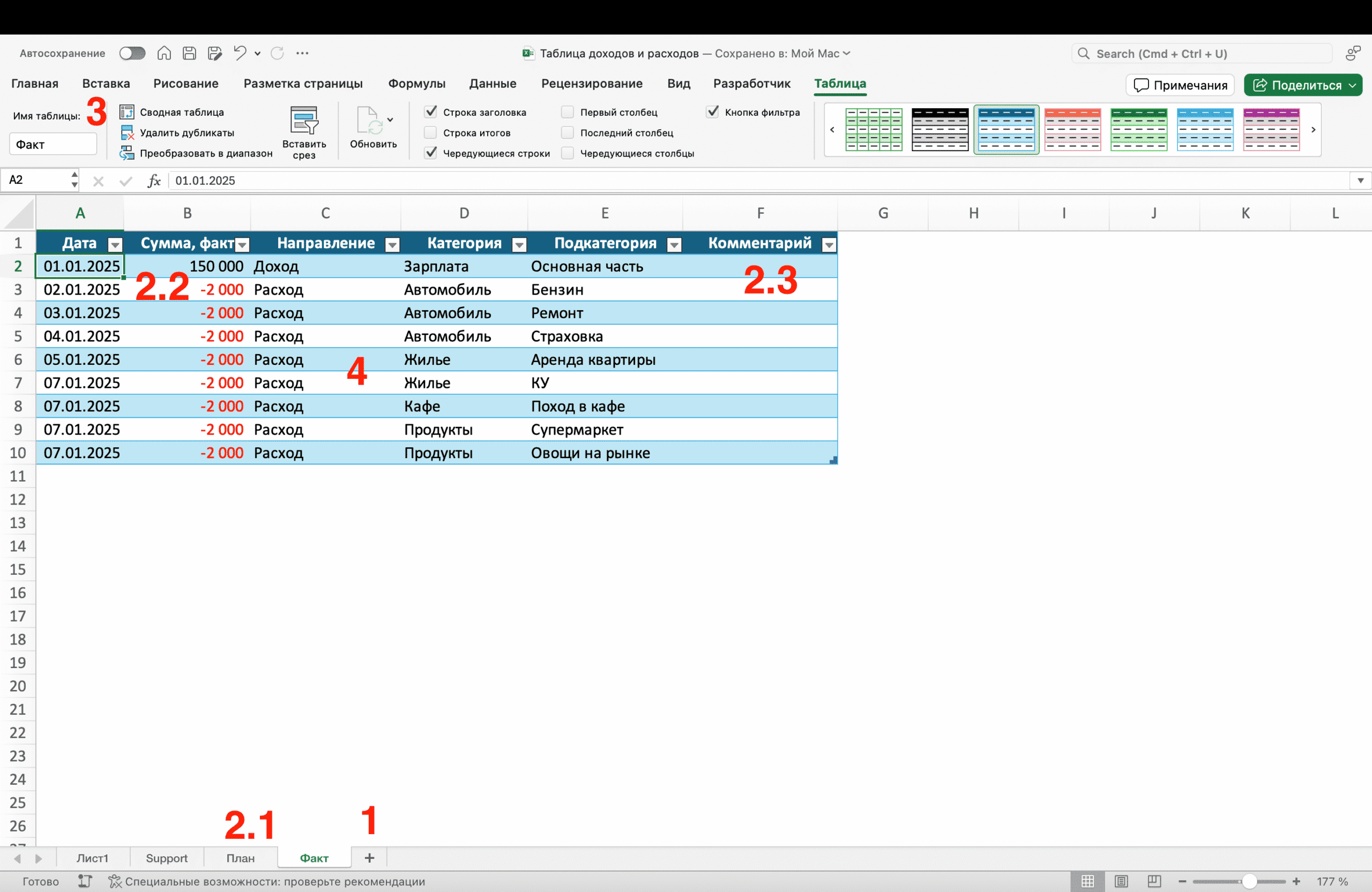Image resolution: width=1372 pixels, height=892 pixels.
Task: Click the macro recording icon in status bar
Action: 85,881
